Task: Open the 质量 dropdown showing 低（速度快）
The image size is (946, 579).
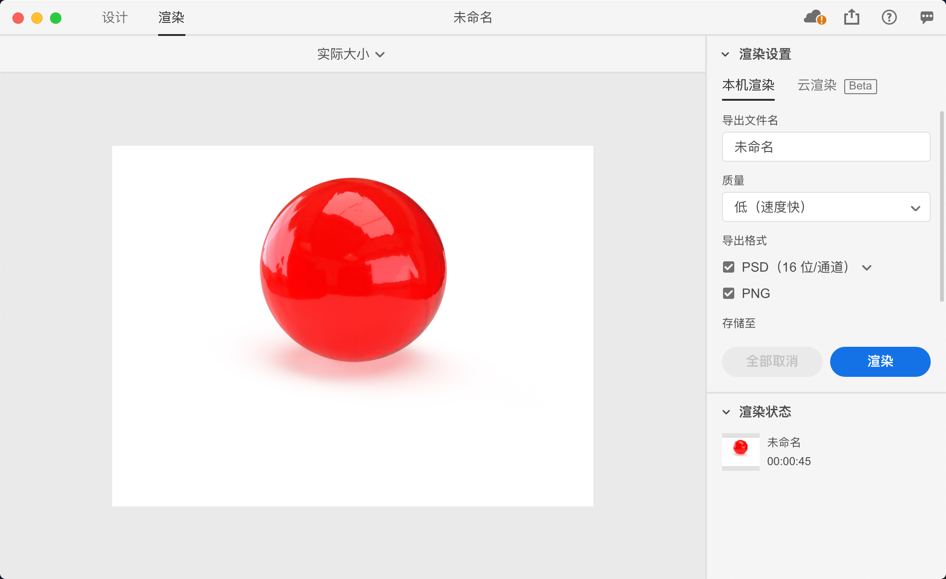Action: (825, 207)
